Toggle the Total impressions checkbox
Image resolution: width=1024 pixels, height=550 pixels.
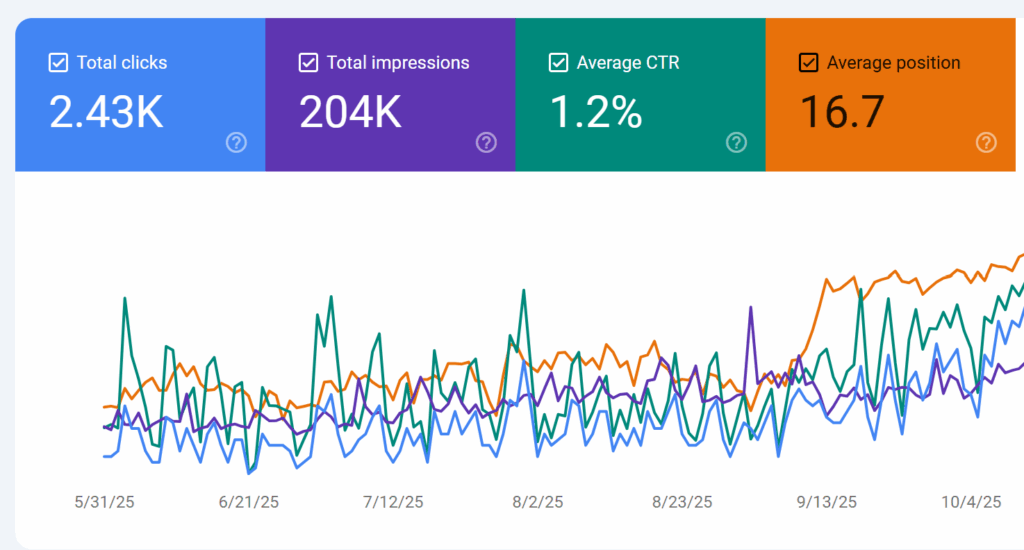(309, 63)
